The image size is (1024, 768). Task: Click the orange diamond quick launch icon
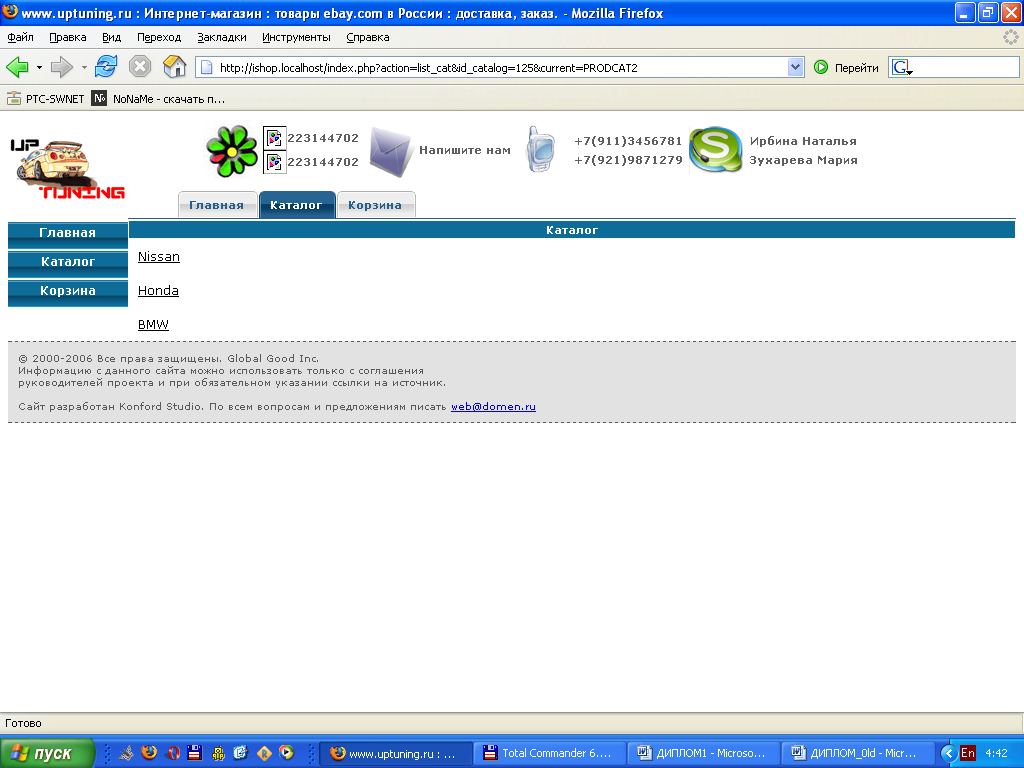tap(264, 753)
